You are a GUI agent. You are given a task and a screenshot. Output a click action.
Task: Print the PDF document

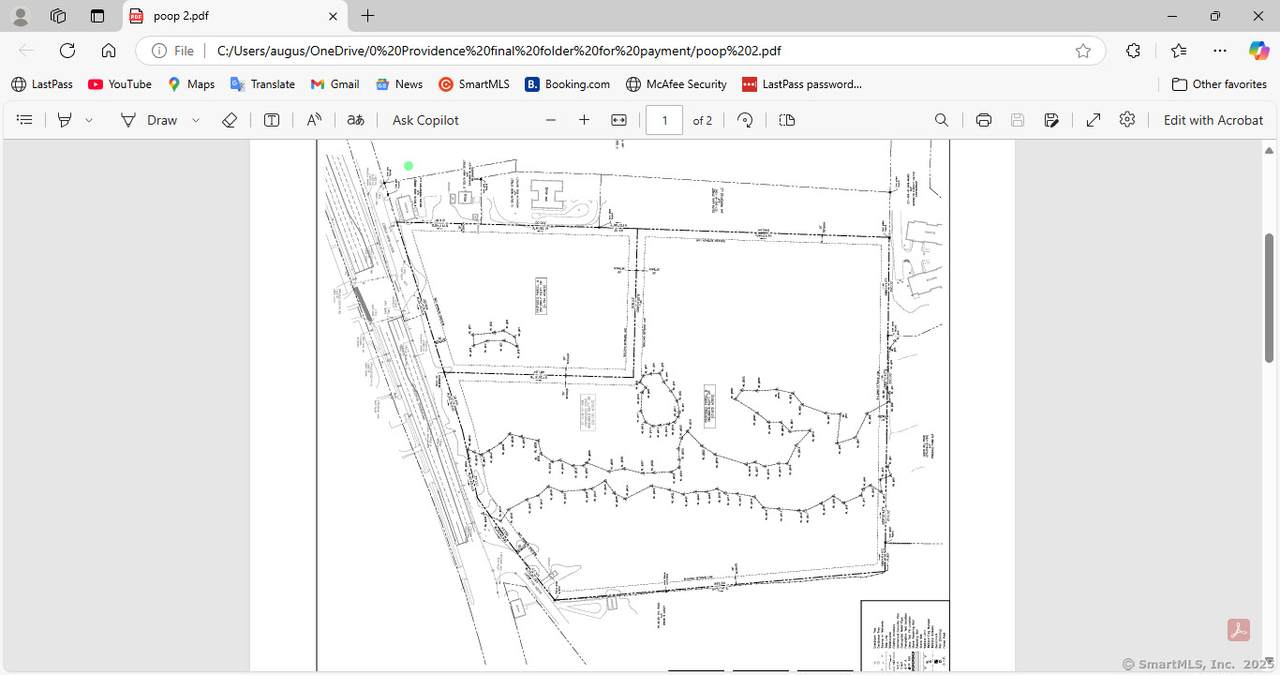click(983, 120)
